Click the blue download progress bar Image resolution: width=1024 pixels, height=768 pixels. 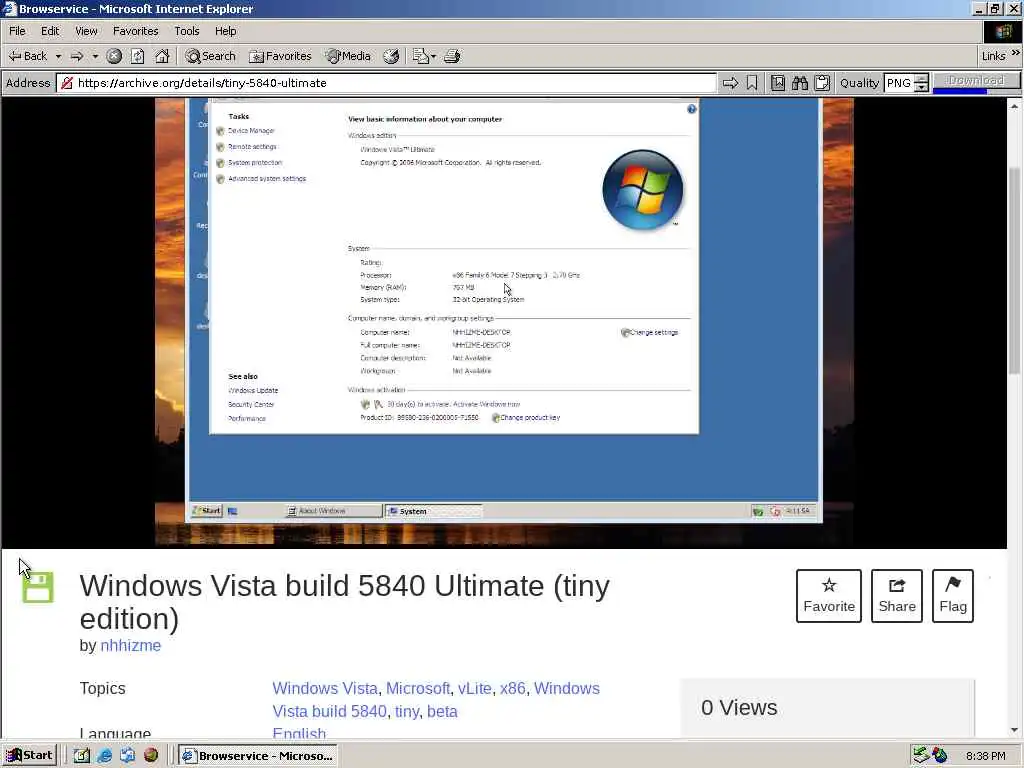click(959, 91)
